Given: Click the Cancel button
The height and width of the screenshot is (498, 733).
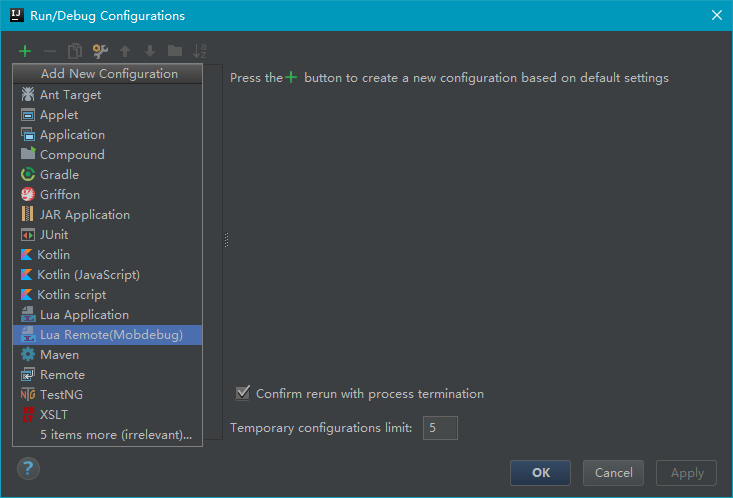Looking at the screenshot, I should click(613, 473).
